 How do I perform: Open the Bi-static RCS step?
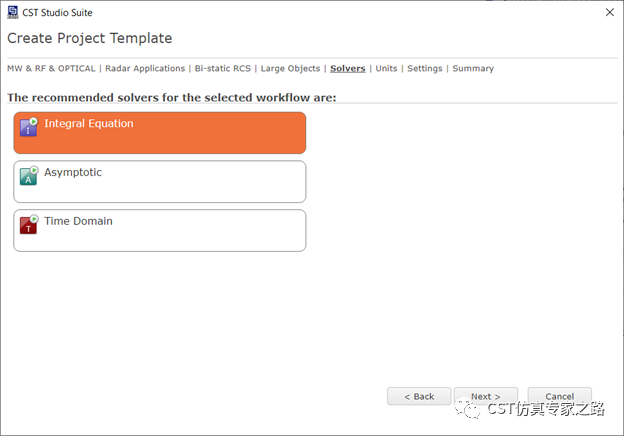[223, 69]
